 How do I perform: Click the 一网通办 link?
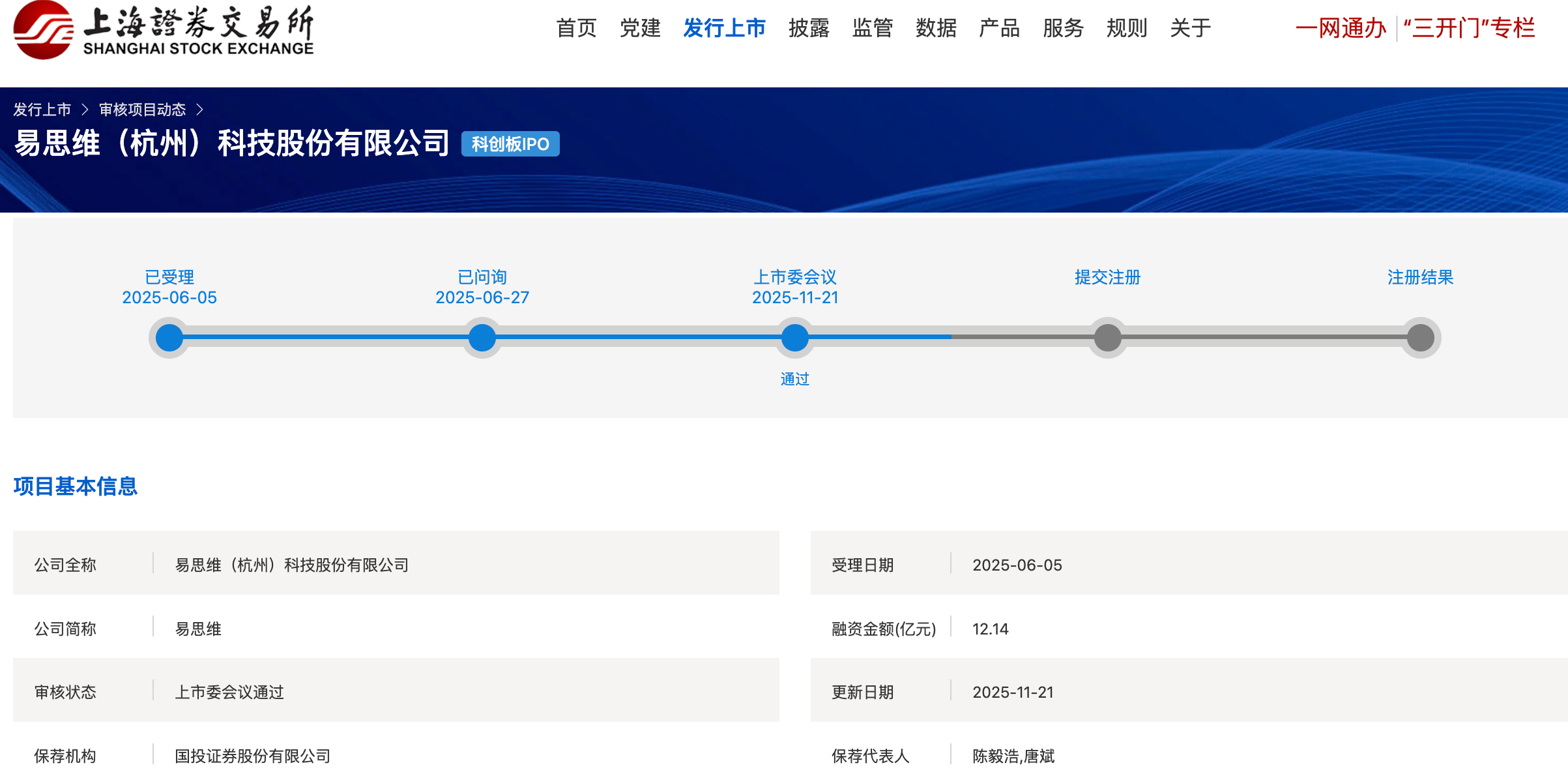[x=1341, y=28]
